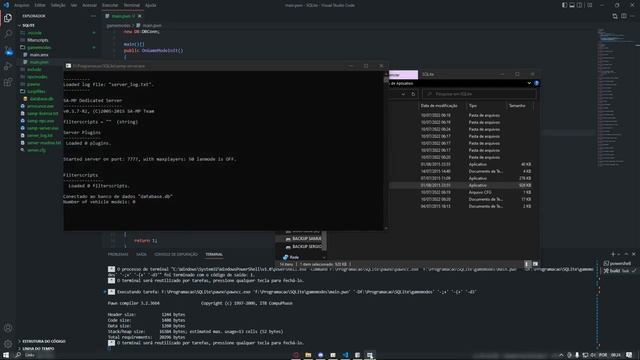
Task: Open samp-server.exe in the explorer
Action: click(43, 128)
